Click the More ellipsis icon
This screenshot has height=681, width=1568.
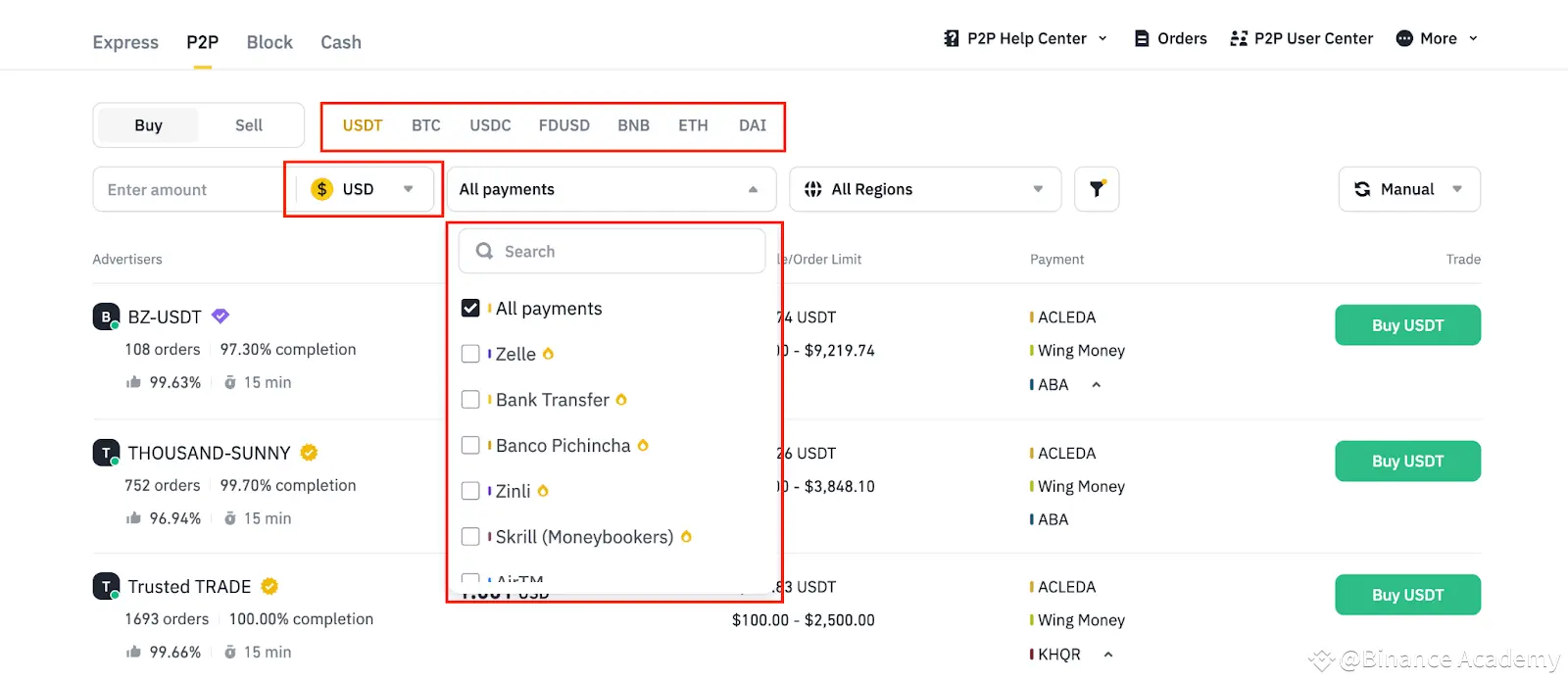[x=1404, y=38]
